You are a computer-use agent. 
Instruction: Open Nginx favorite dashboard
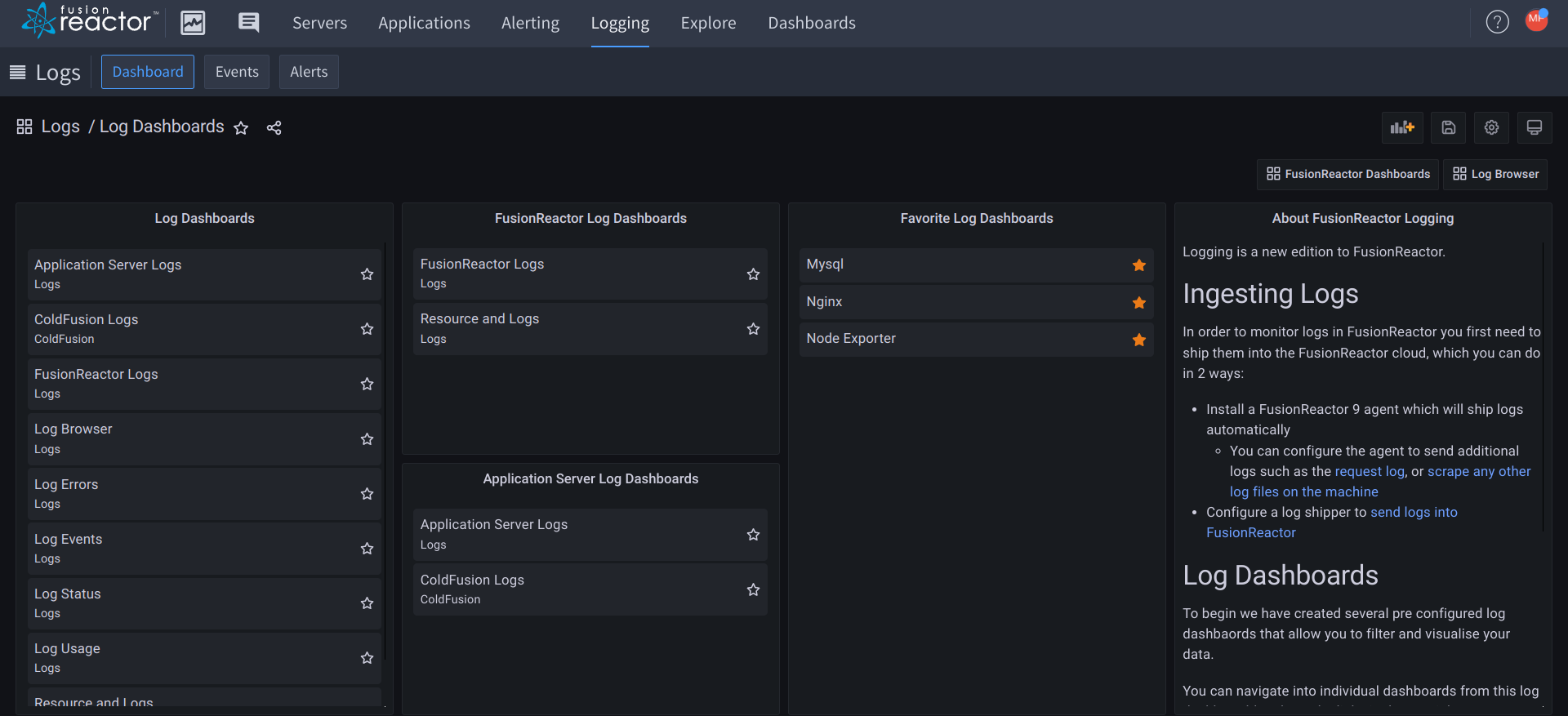(x=976, y=302)
